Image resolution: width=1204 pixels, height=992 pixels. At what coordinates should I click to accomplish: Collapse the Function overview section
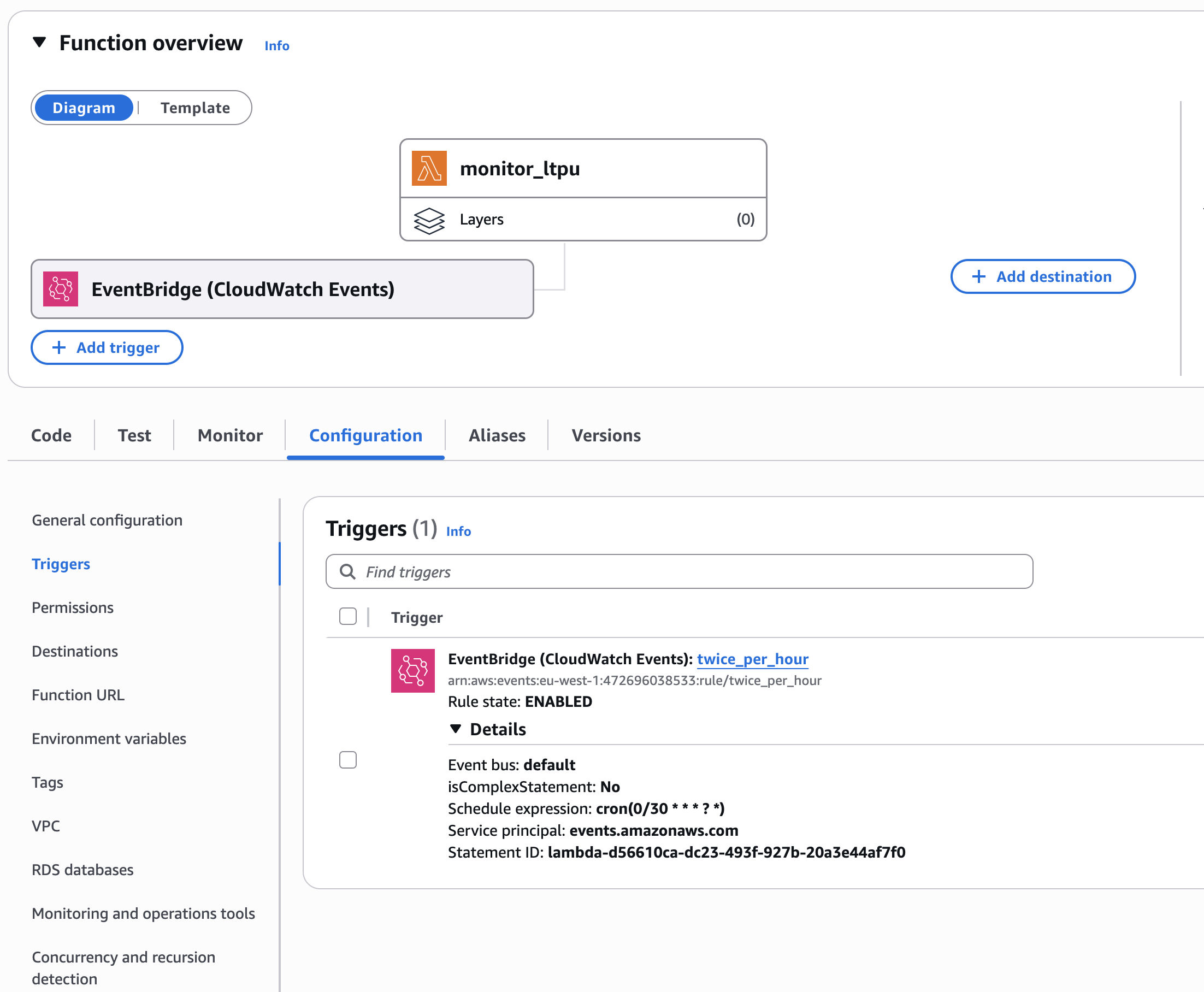(x=39, y=42)
